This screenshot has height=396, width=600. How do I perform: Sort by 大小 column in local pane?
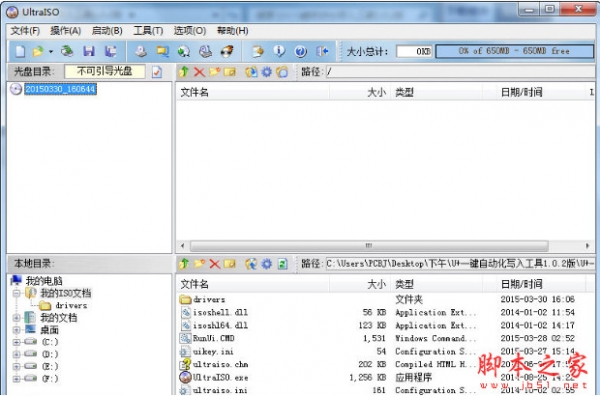(360, 284)
